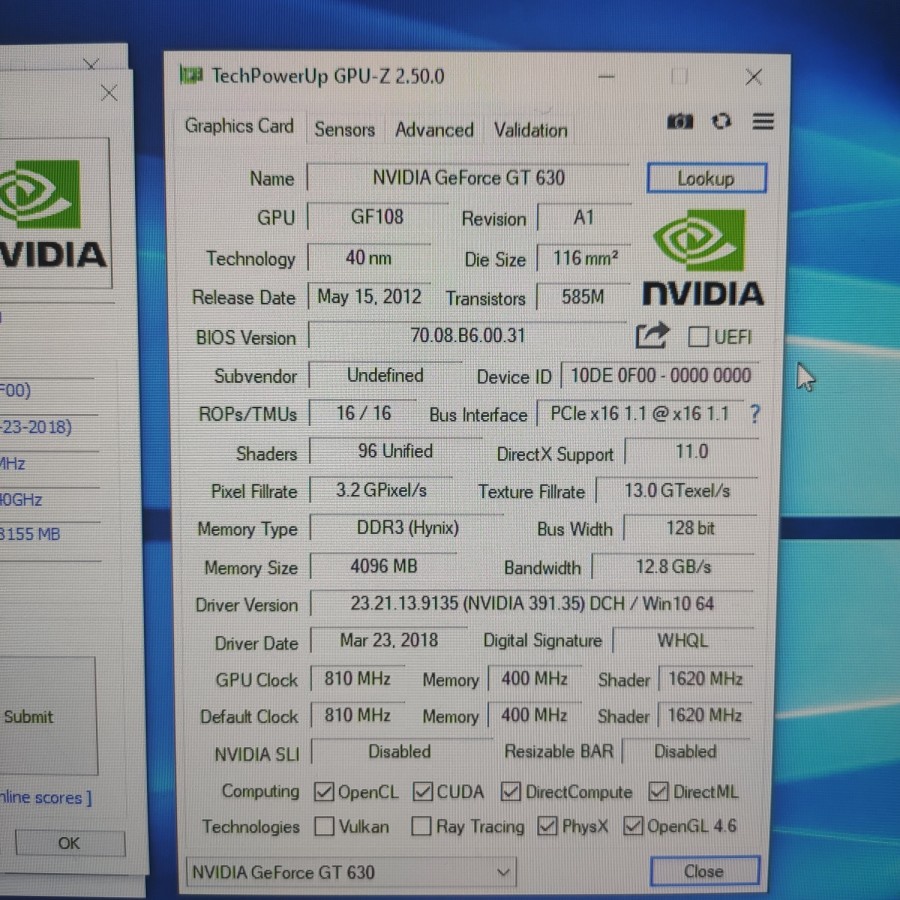Toggle the Vulkan checkbox
Viewport: 900px width, 900px height.
[x=324, y=827]
